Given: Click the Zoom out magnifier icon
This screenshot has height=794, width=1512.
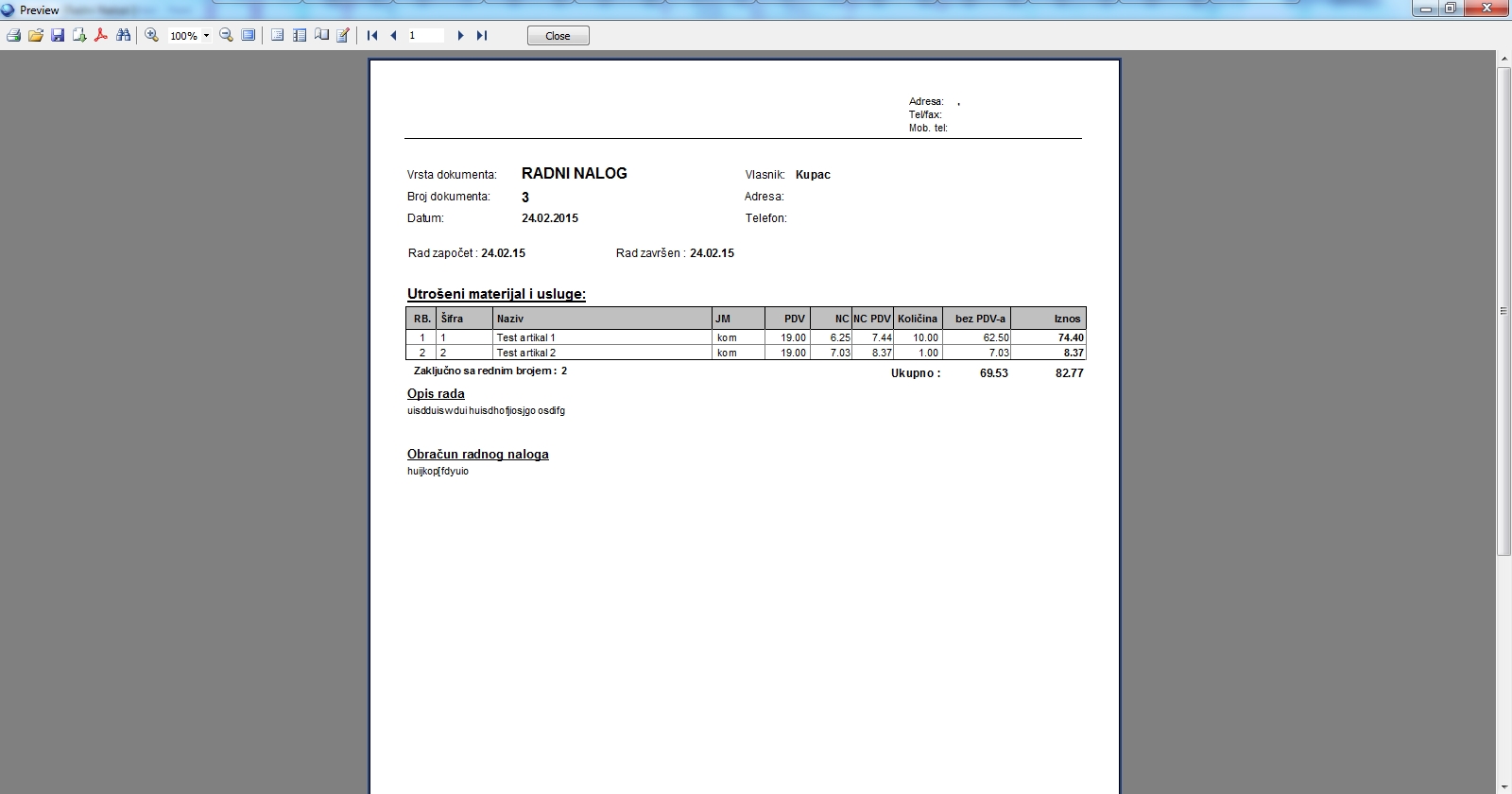Looking at the screenshot, I should [x=226, y=35].
